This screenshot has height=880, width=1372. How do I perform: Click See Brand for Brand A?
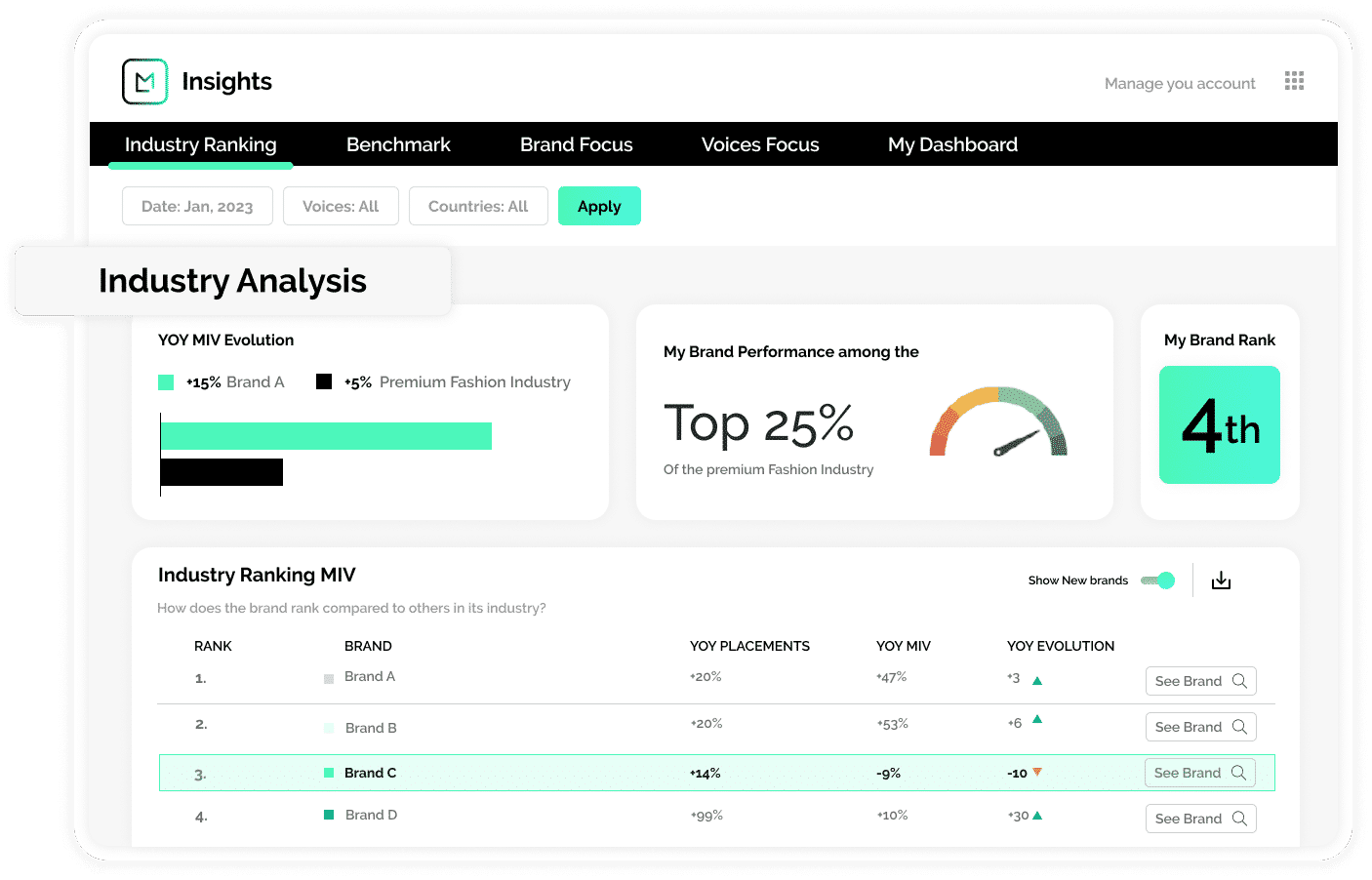1200,681
